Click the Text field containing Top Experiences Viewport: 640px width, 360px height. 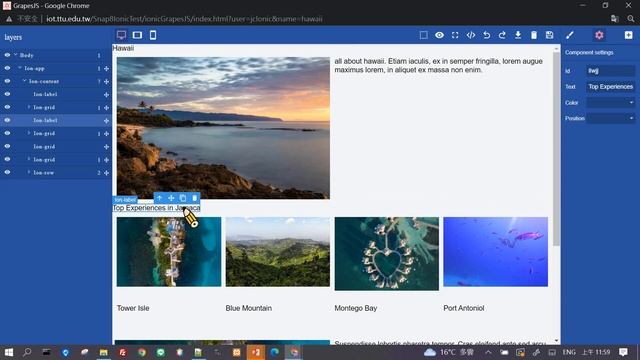611,87
